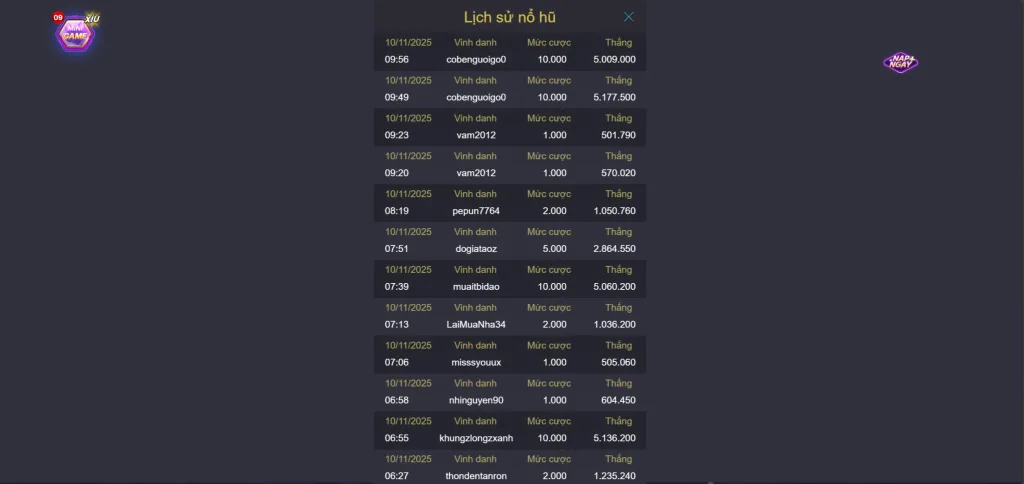The height and width of the screenshot is (484, 1024).
Task: Click player name misssyouux
Action: (x=476, y=363)
